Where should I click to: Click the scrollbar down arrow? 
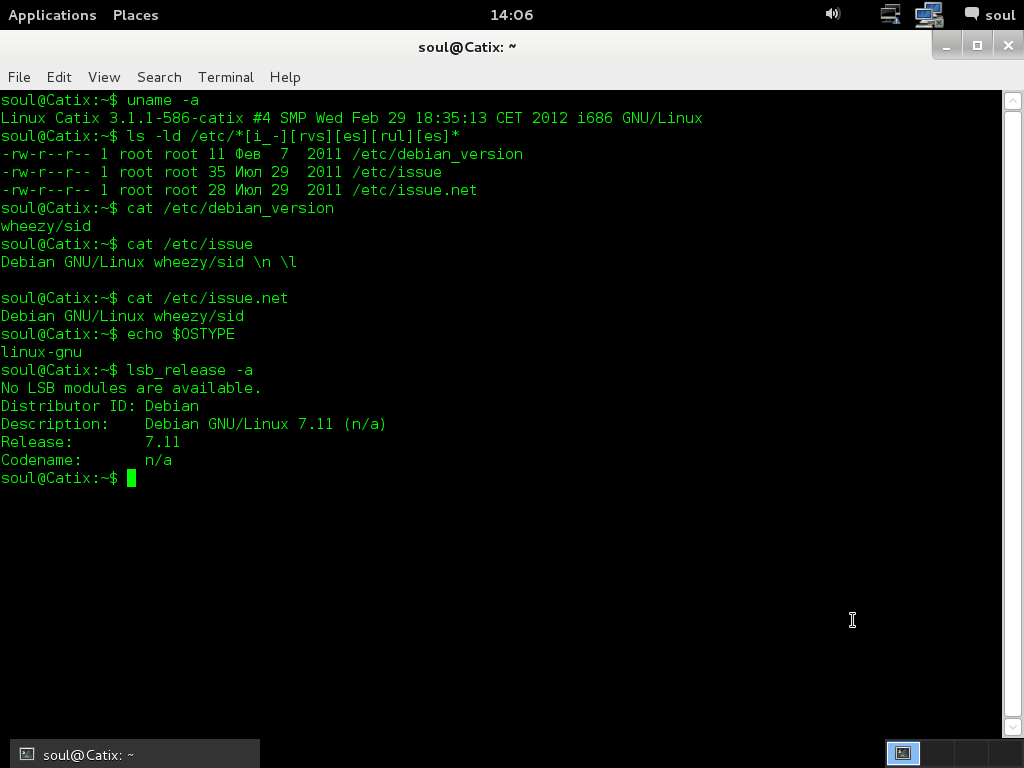(1012, 726)
